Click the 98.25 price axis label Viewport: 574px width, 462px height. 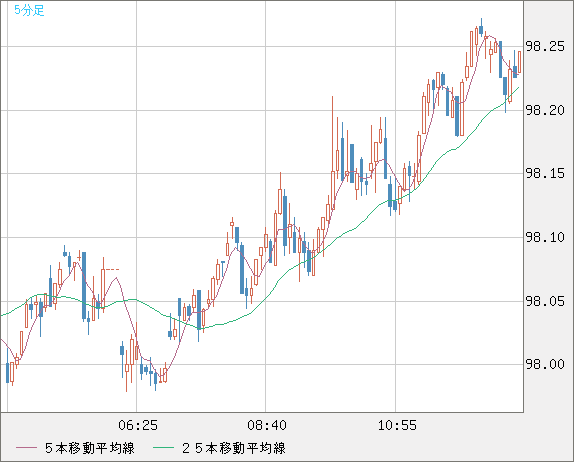coord(545,46)
